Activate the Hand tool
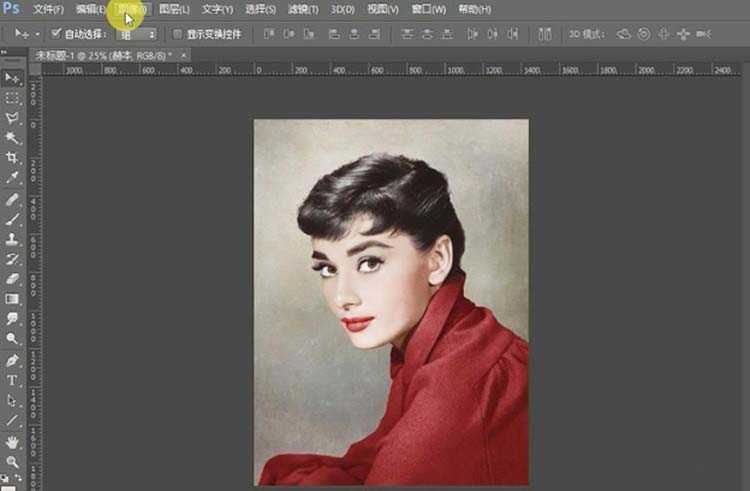This screenshot has height=491, width=750. (x=13, y=441)
